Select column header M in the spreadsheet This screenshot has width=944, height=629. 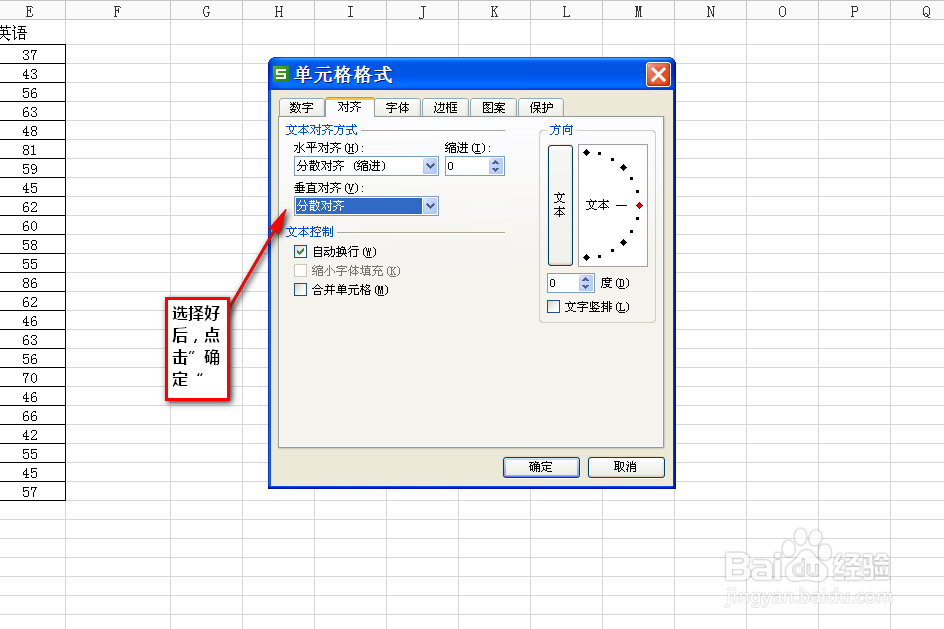(x=638, y=11)
